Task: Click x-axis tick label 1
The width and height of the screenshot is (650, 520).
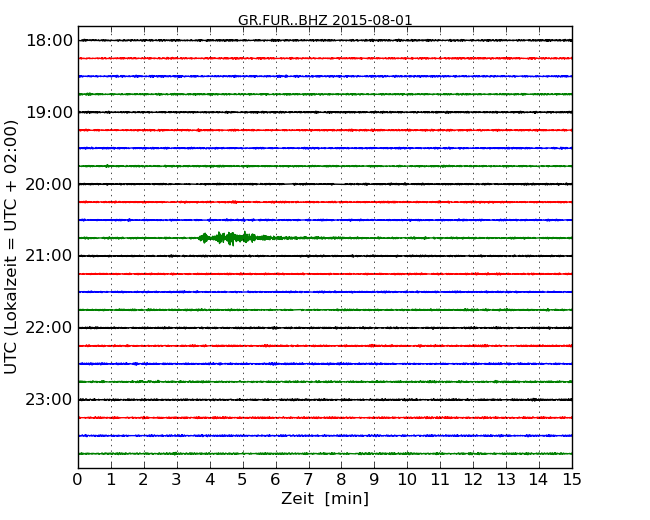Action: tap(111, 479)
